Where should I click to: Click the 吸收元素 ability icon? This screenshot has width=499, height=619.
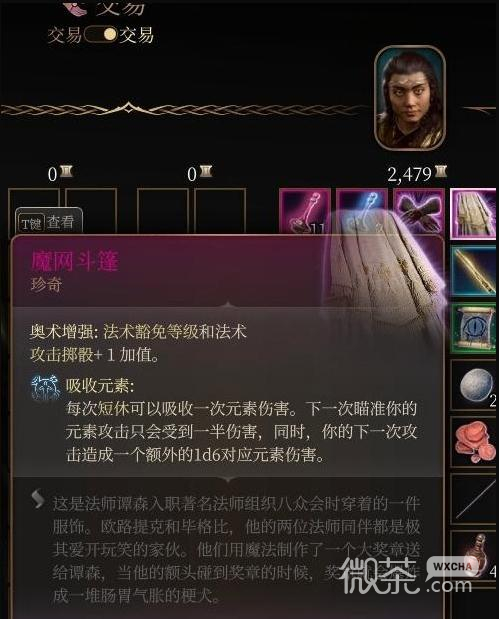tap(45, 388)
